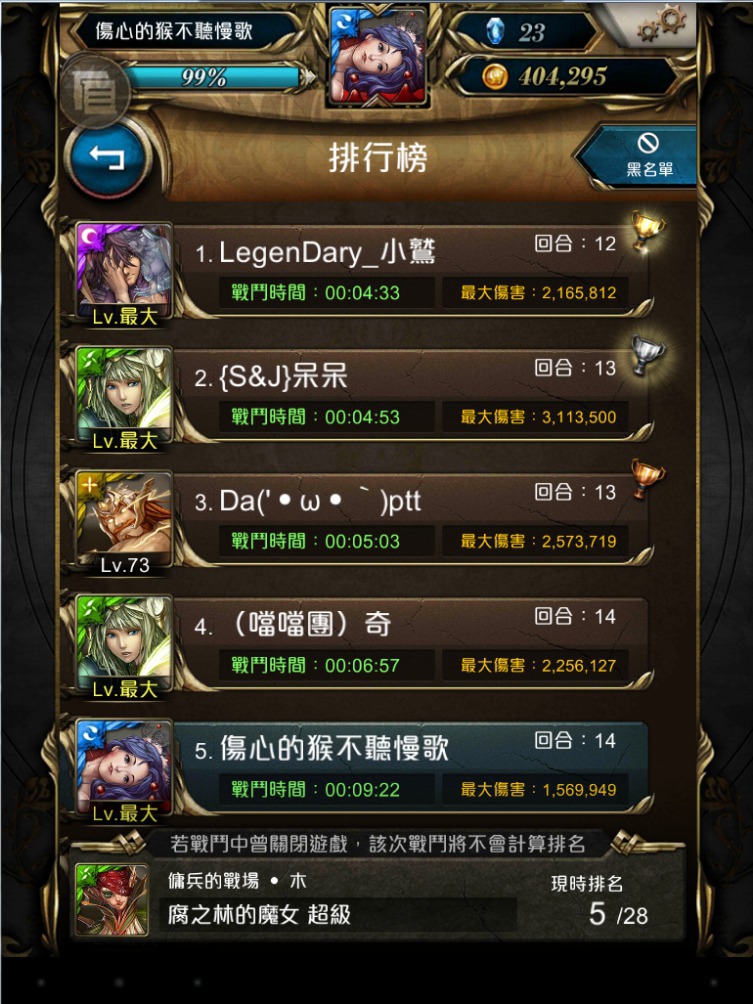This screenshot has height=1004, width=753.
Task: Open the 黑名單 blacklist button
Action: [x=640, y=156]
